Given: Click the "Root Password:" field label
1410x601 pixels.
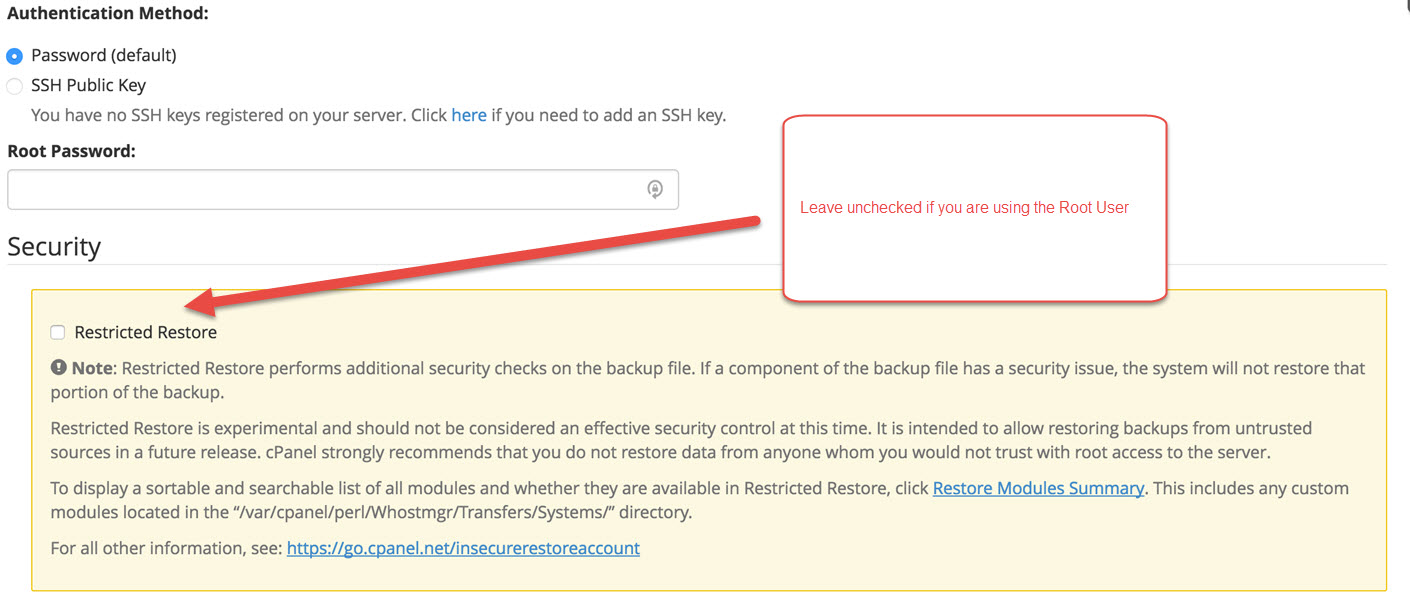Looking at the screenshot, I should coord(71,151).
